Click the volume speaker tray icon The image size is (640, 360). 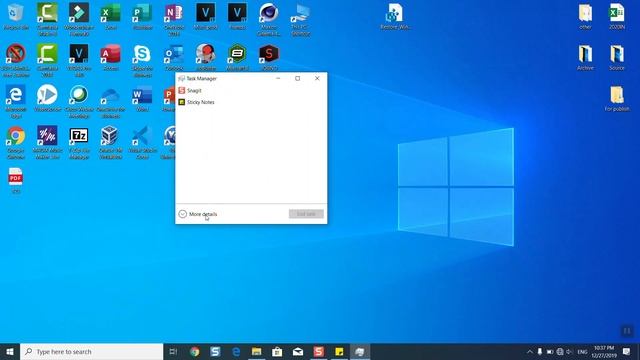pyautogui.click(x=569, y=351)
